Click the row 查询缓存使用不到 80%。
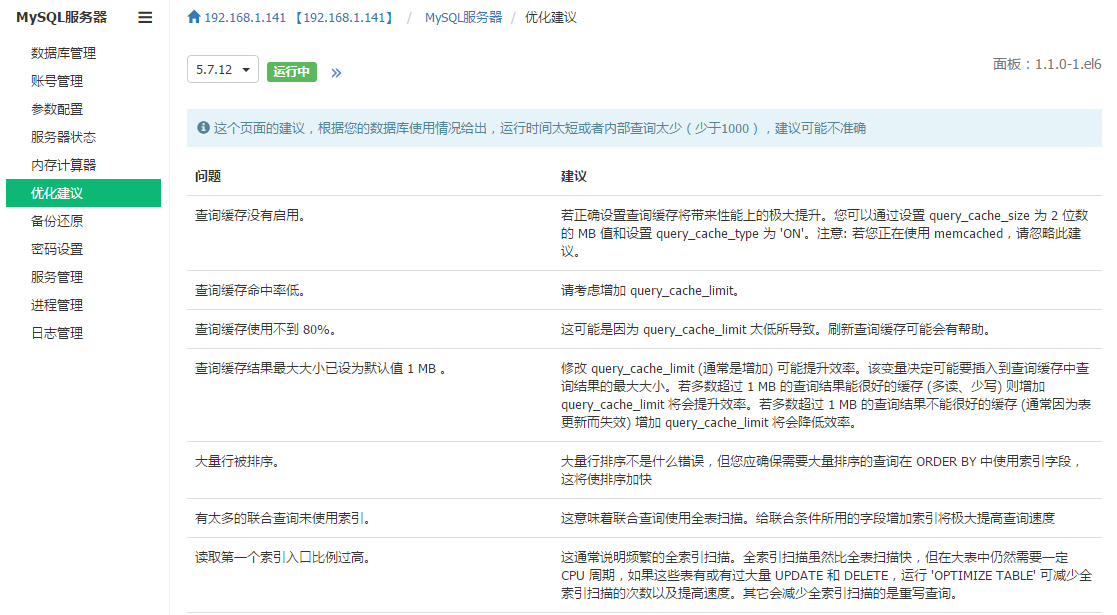The image size is (1117, 615). coord(644,329)
